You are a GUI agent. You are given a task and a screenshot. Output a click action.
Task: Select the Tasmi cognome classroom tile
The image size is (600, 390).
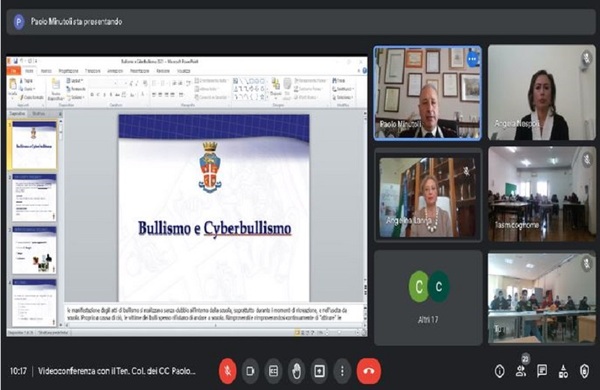pyautogui.click(x=542, y=194)
